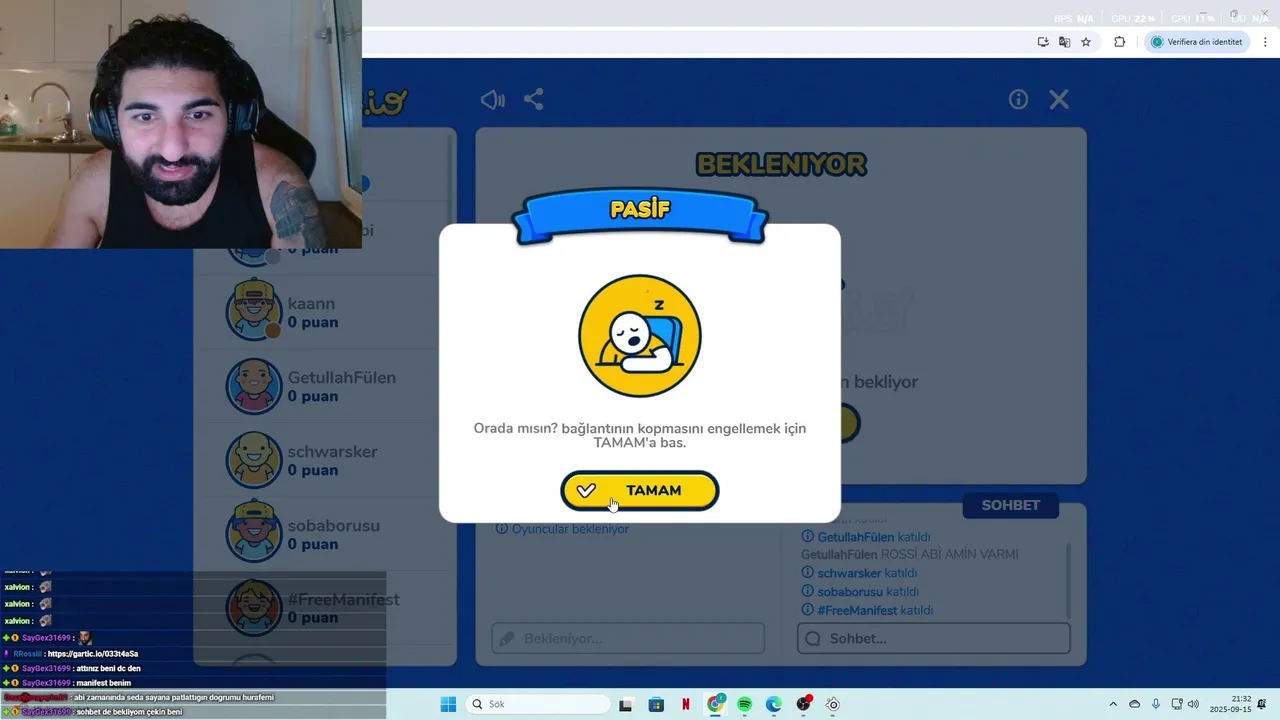Viewport: 1280px width, 720px height.
Task: Select the kaann player avatar
Action: [254, 311]
